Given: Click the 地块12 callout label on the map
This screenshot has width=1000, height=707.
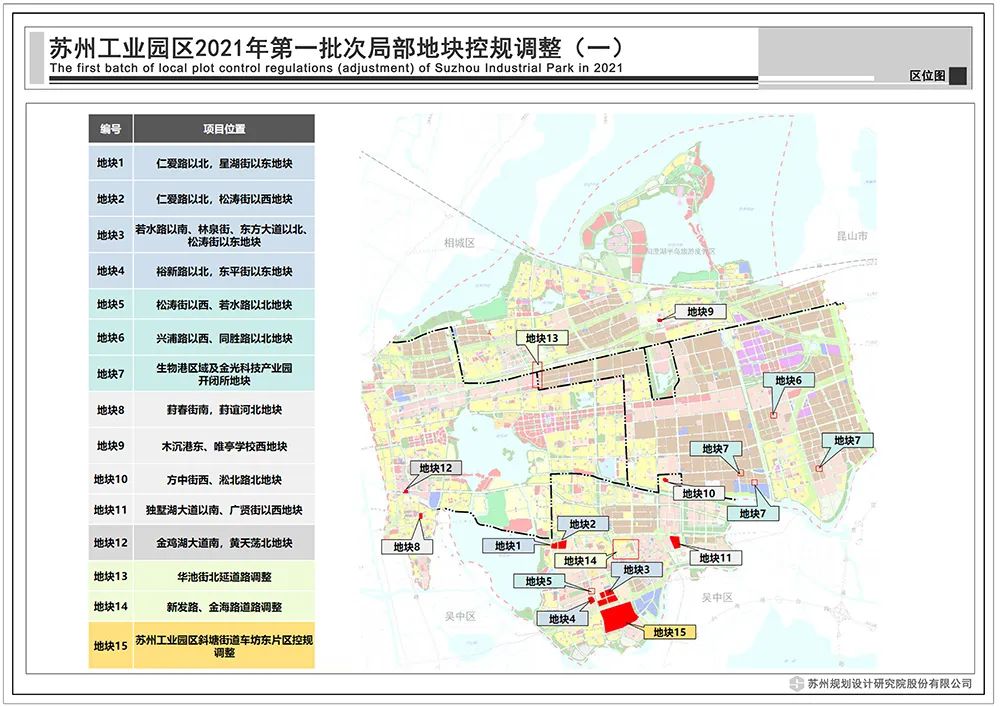Looking at the screenshot, I should tap(436, 468).
